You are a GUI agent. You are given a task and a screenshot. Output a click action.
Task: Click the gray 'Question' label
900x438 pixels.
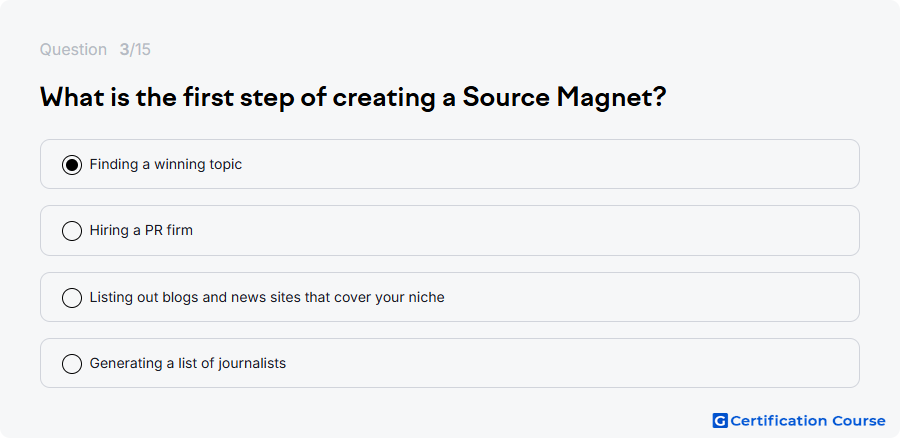[x=73, y=50]
